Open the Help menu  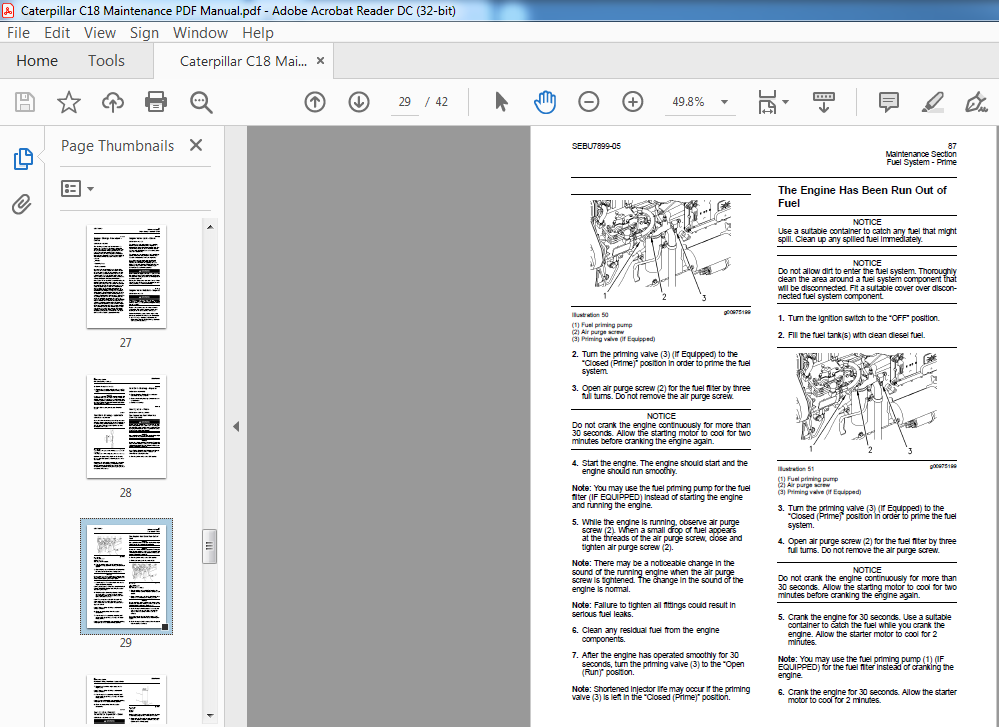pos(257,32)
